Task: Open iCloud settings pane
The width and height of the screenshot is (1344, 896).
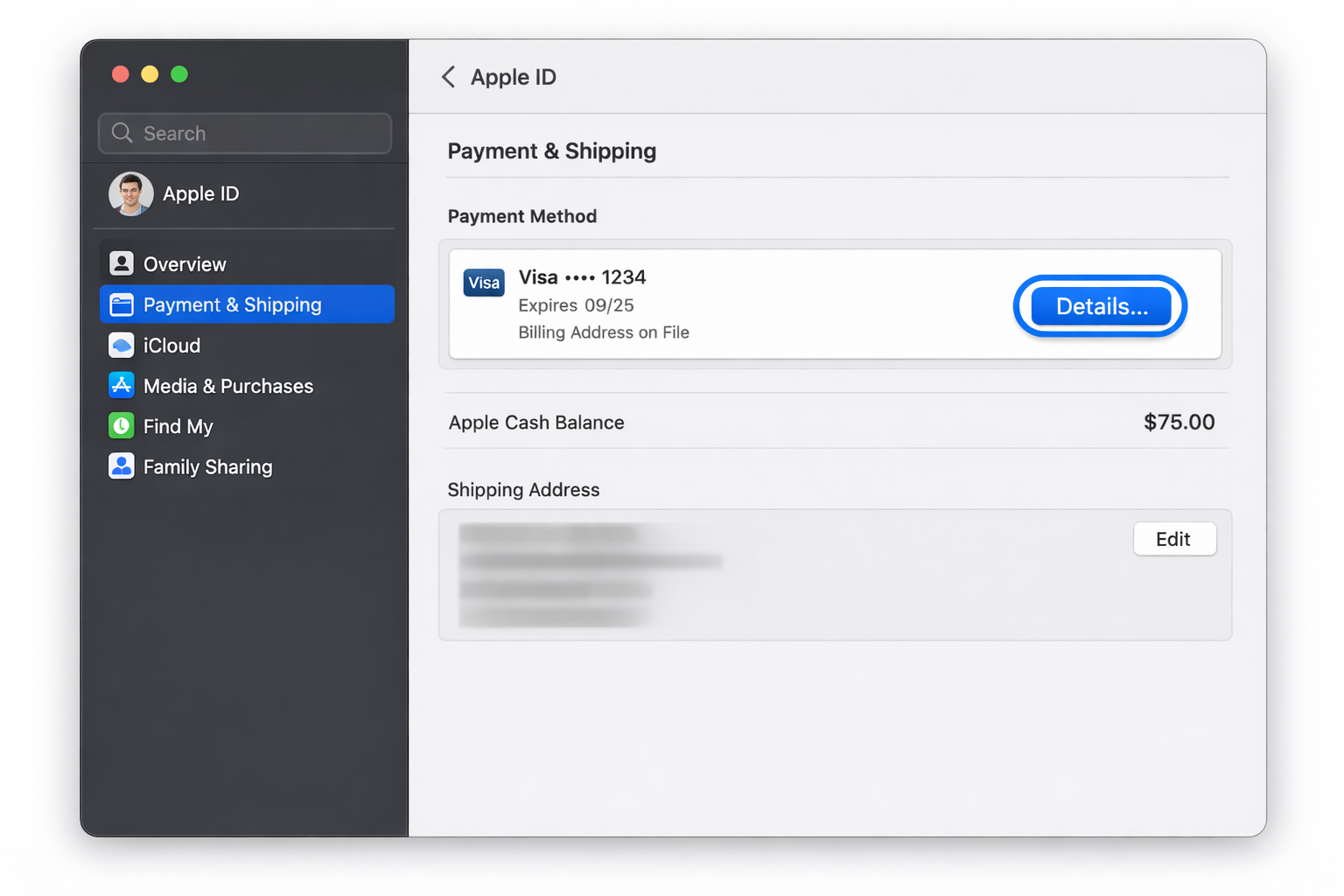Action: [247, 346]
